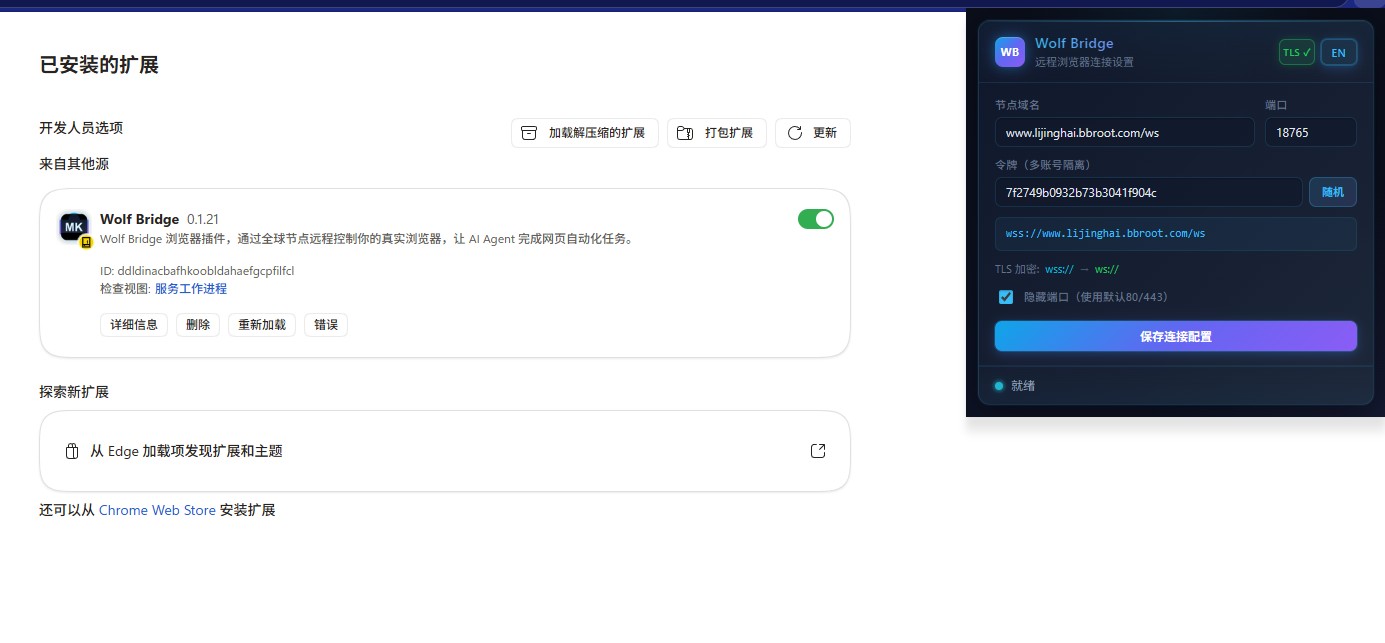This screenshot has width=1385, height=643.
Task: Click the 删除 button
Action: click(x=198, y=325)
